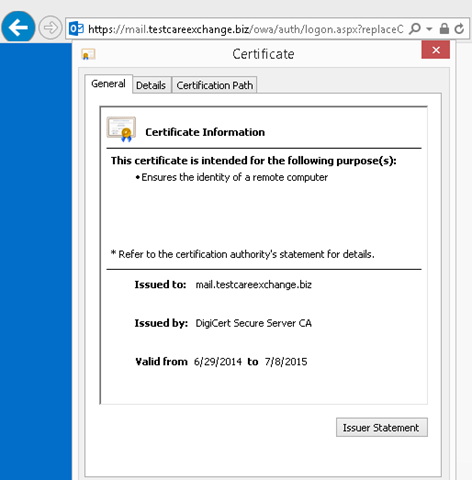Click the Issuer Statement button
The height and width of the screenshot is (480, 472).
click(382, 427)
